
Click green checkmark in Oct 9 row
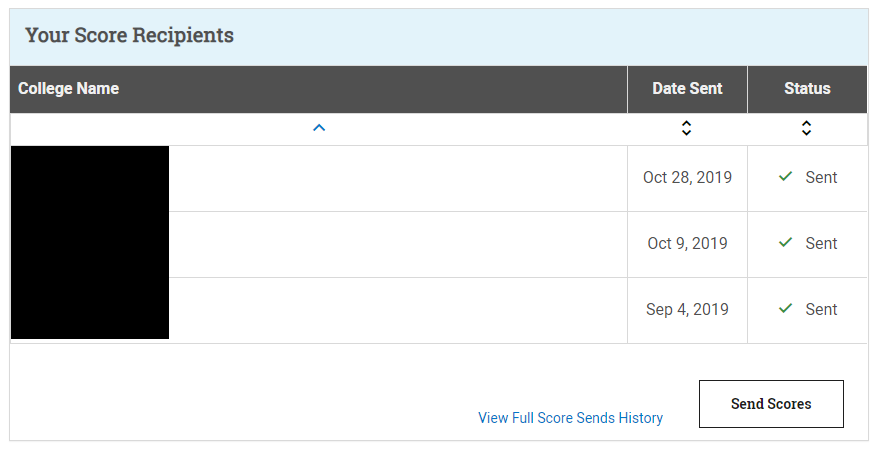click(x=785, y=243)
